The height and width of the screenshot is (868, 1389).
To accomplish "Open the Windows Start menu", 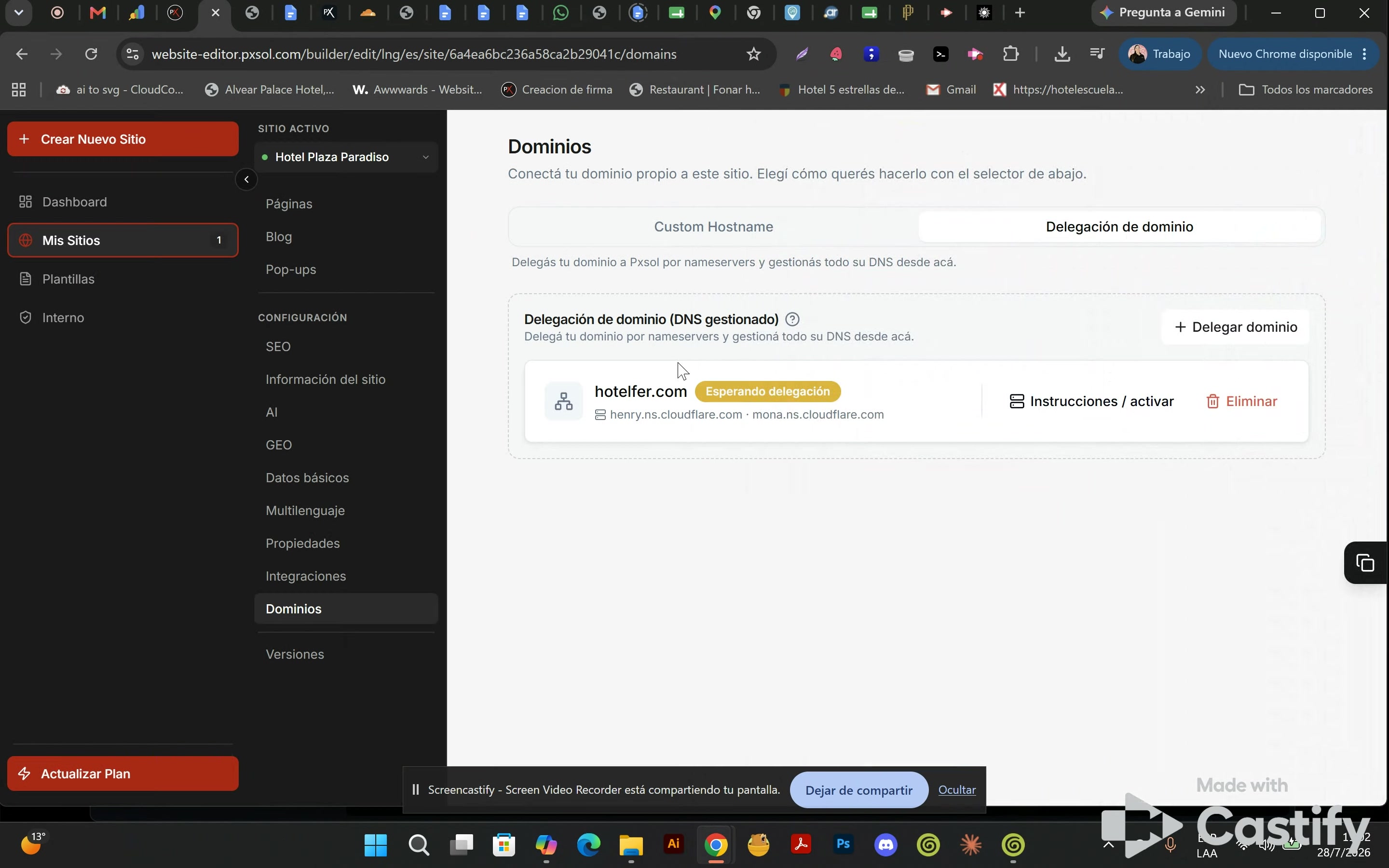I will [376, 844].
